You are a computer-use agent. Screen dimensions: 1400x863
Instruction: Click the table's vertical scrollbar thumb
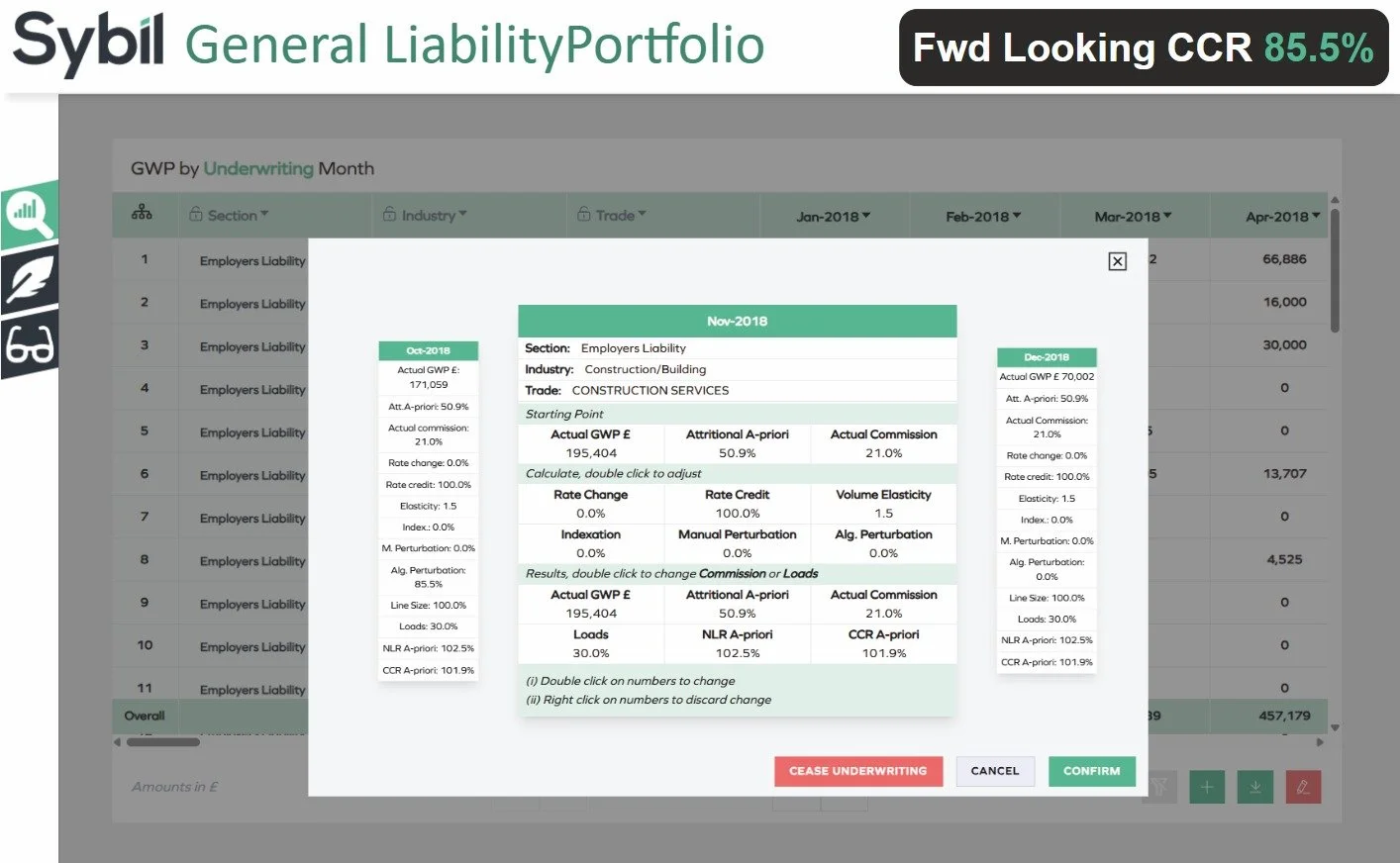1335,269
